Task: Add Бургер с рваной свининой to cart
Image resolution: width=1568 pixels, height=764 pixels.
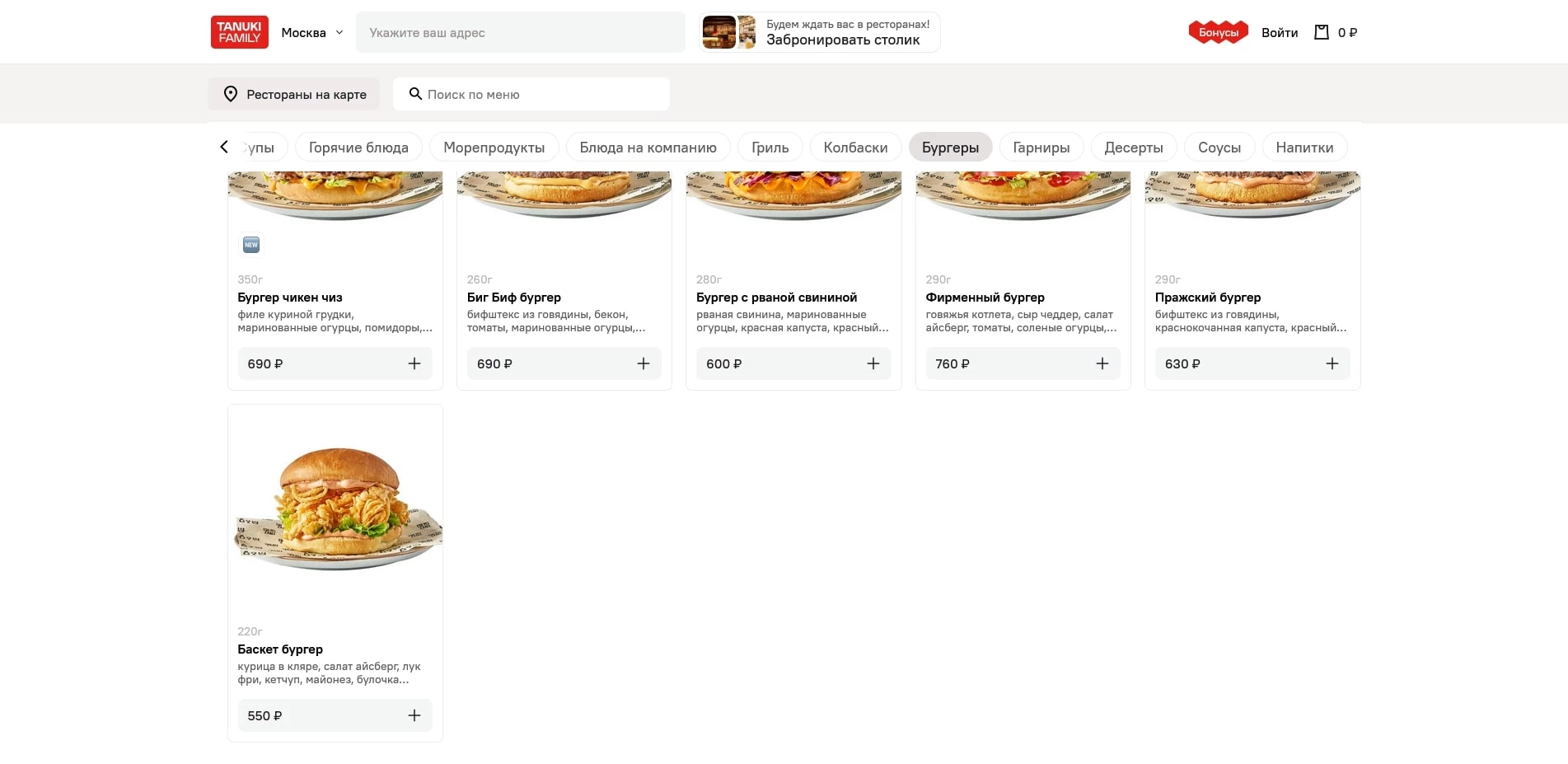Action: [x=873, y=363]
